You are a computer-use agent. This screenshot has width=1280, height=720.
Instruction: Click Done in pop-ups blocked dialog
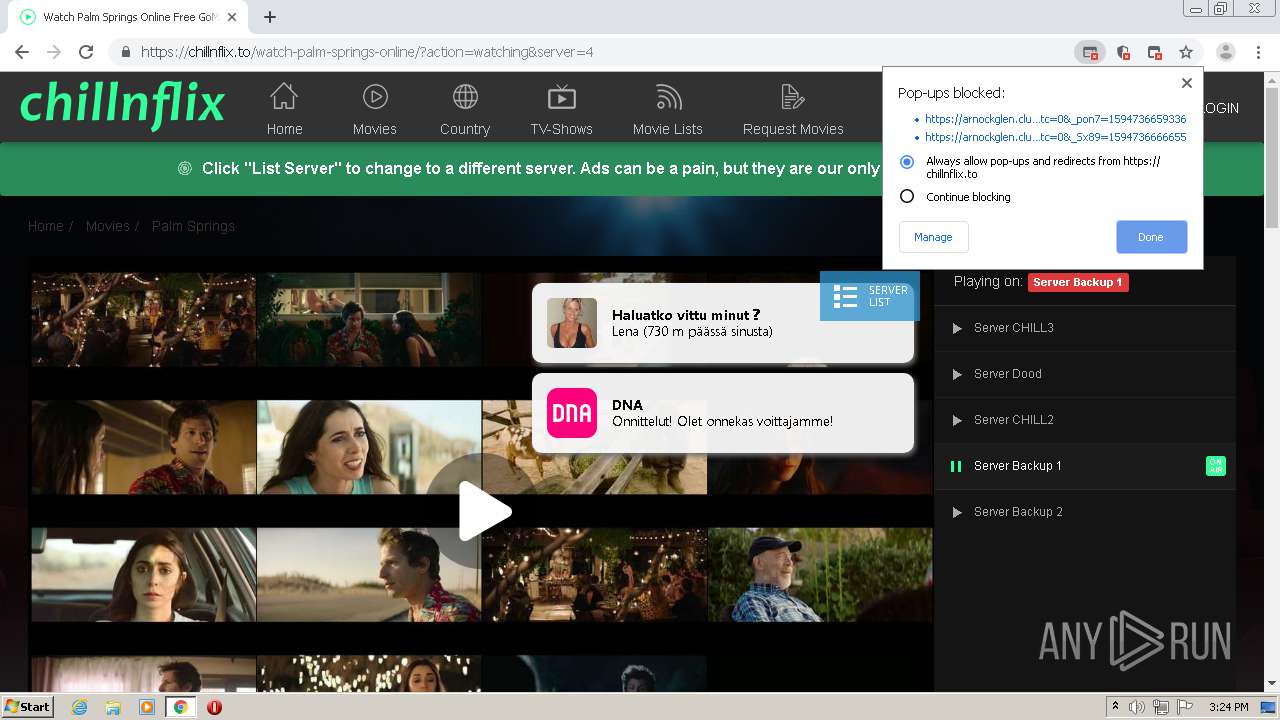[x=1151, y=237]
